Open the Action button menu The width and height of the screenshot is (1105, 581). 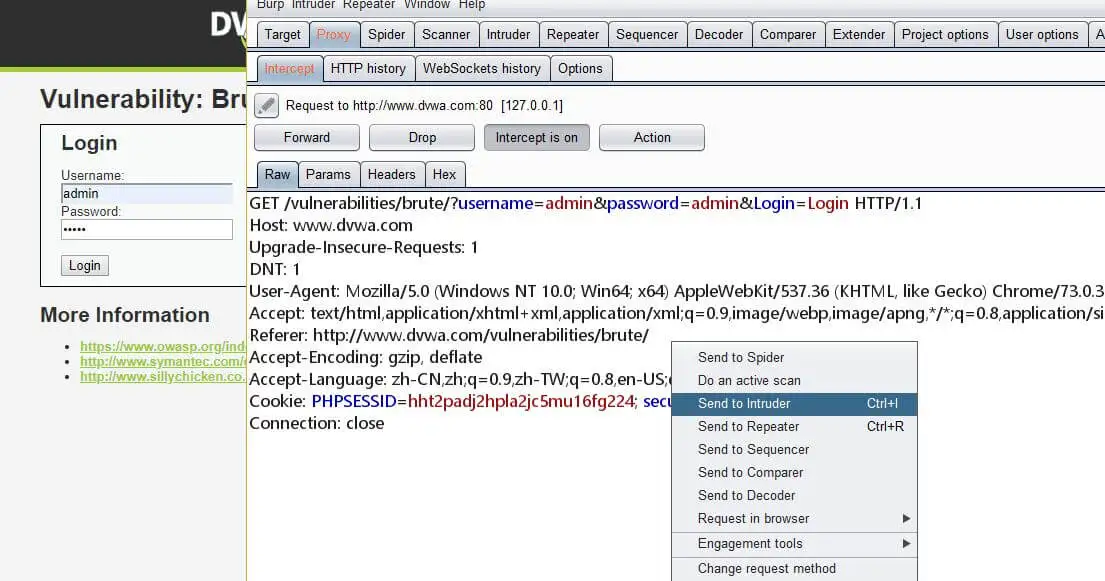click(x=652, y=137)
